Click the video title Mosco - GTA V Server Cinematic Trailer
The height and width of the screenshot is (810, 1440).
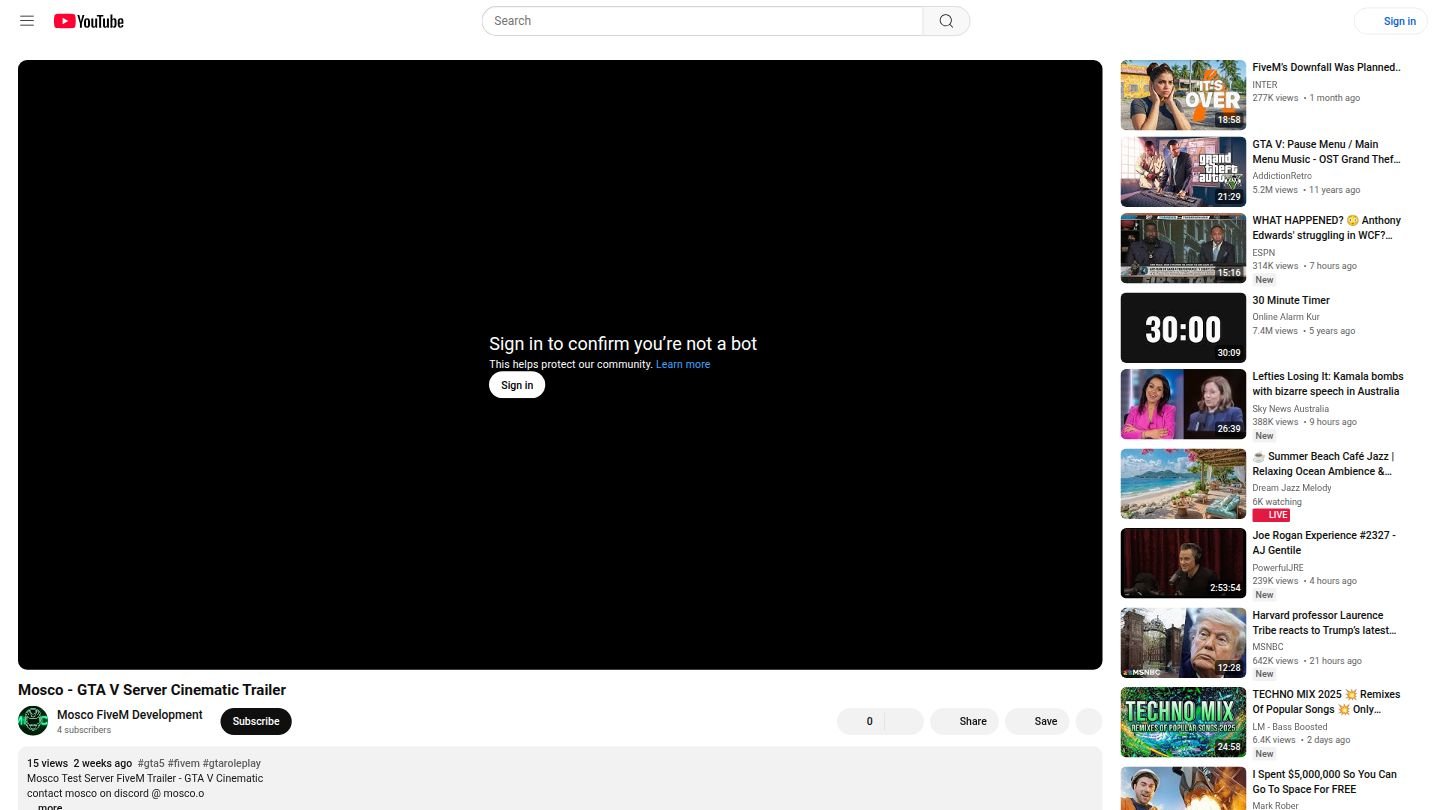[x=152, y=690]
